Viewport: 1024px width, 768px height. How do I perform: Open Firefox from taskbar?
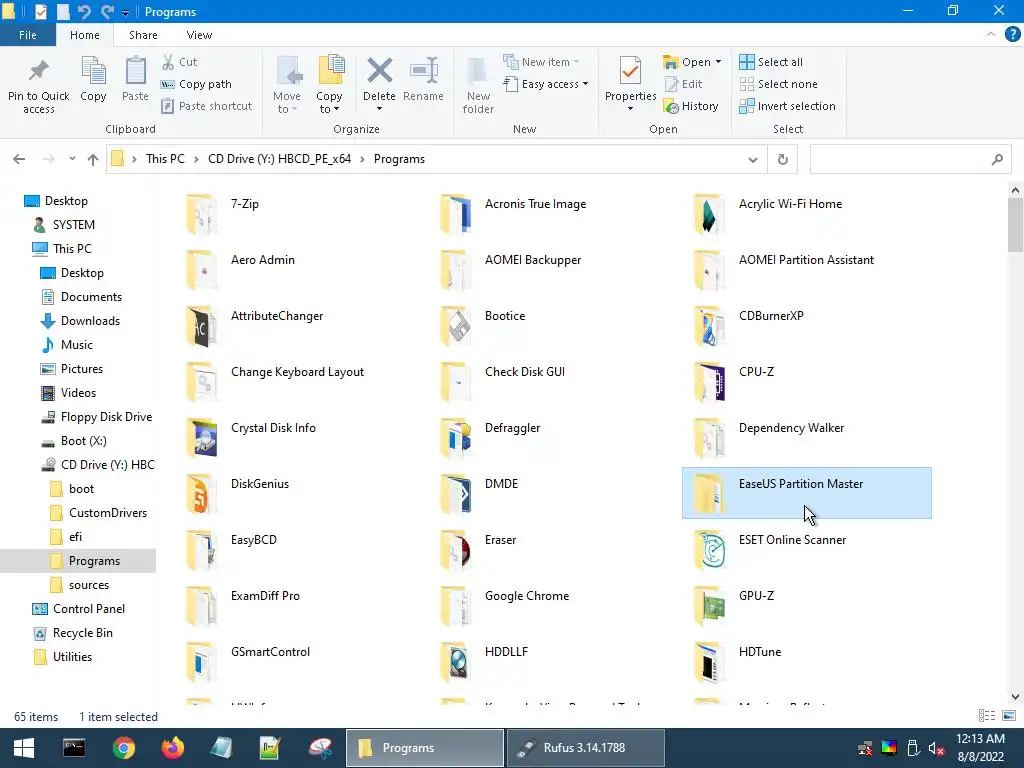[x=173, y=748]
